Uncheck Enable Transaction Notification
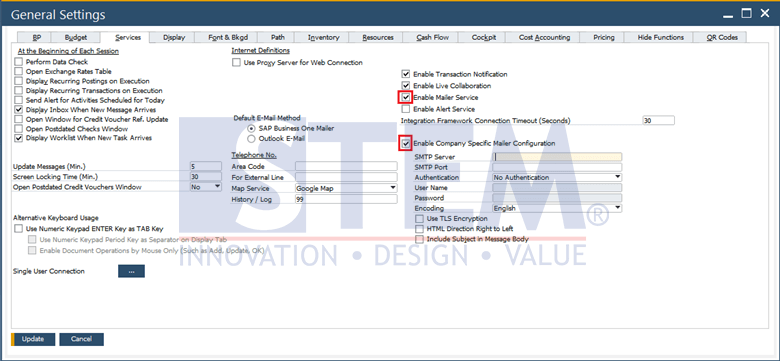This screenshot has height=361, width=780. point(406,74)
